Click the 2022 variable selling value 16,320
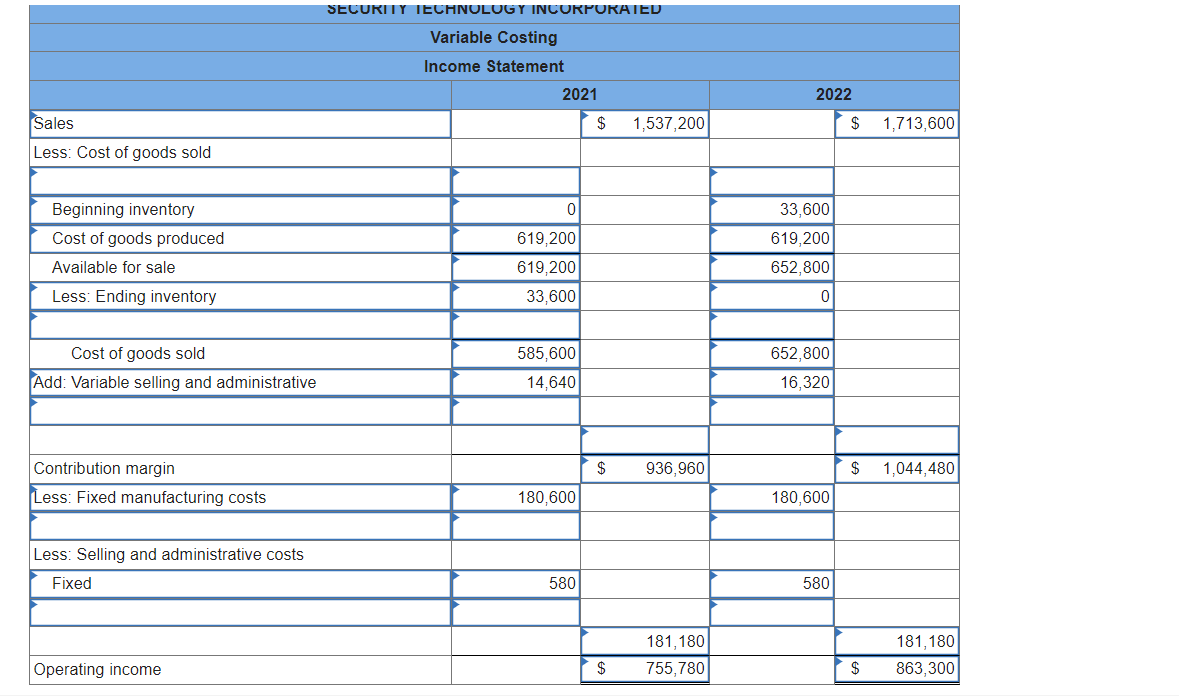Image resolution: width=1179 pixels, height=696 pixels. click(771, 383)
